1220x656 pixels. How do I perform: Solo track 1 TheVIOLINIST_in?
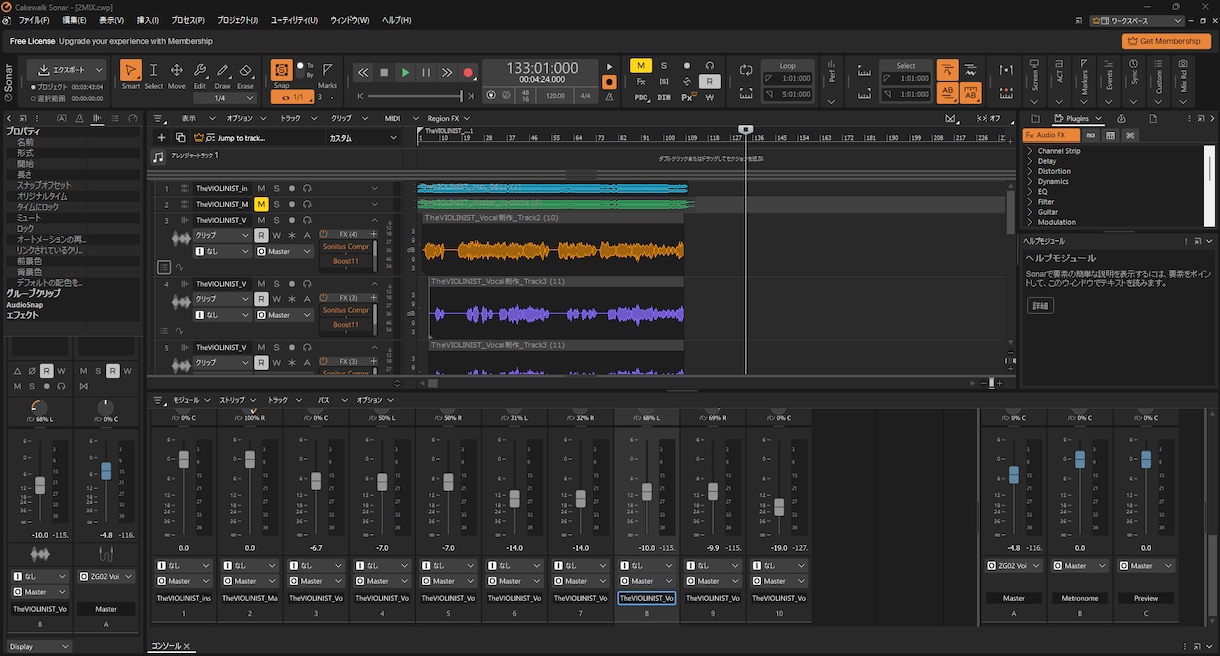(276, 188)
